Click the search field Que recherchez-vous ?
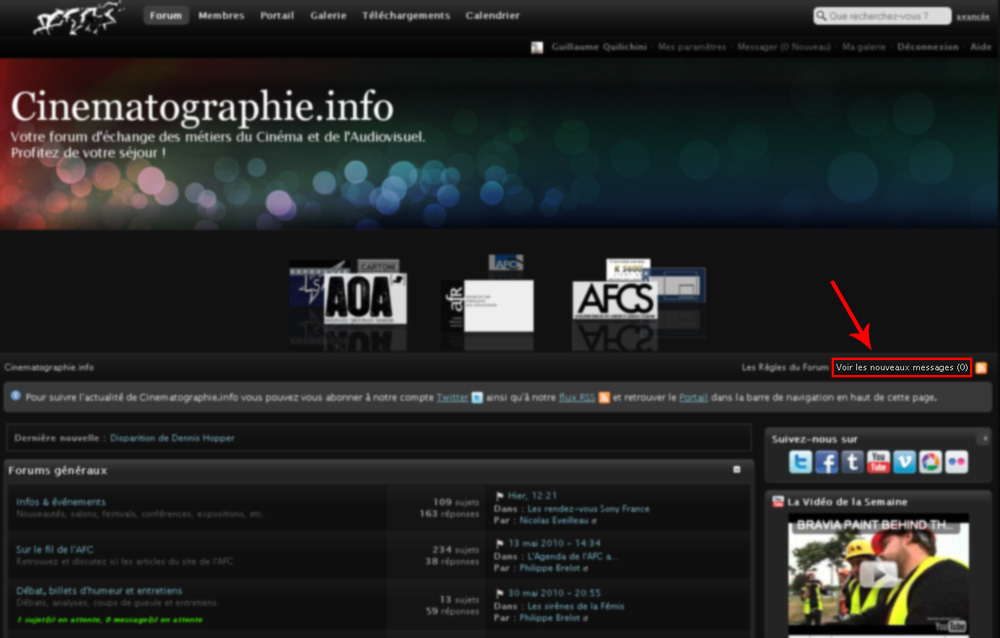The image size is (1000, 638). coord(883,16)
